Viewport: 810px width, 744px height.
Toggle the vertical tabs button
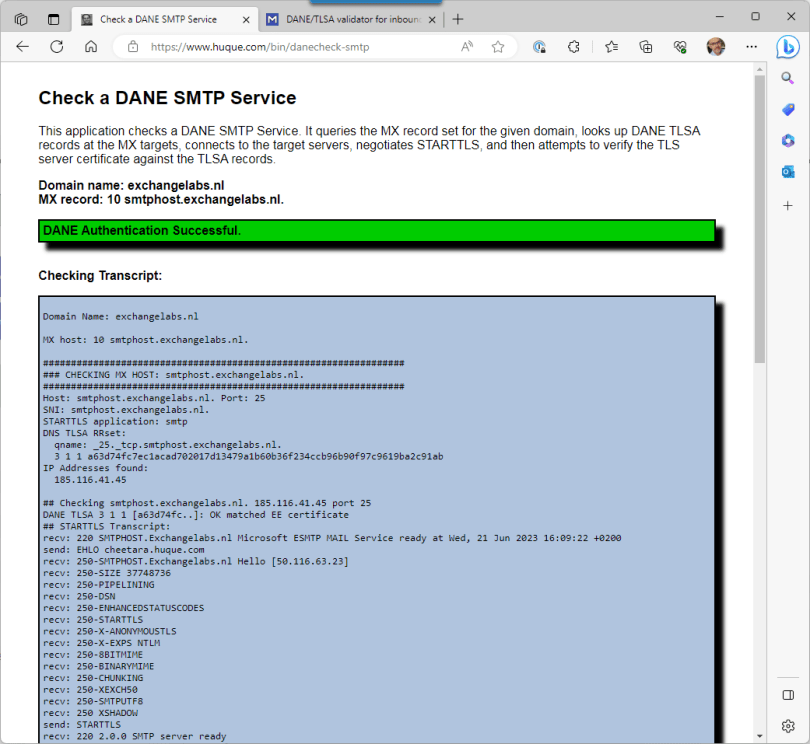tap(53, 19)
